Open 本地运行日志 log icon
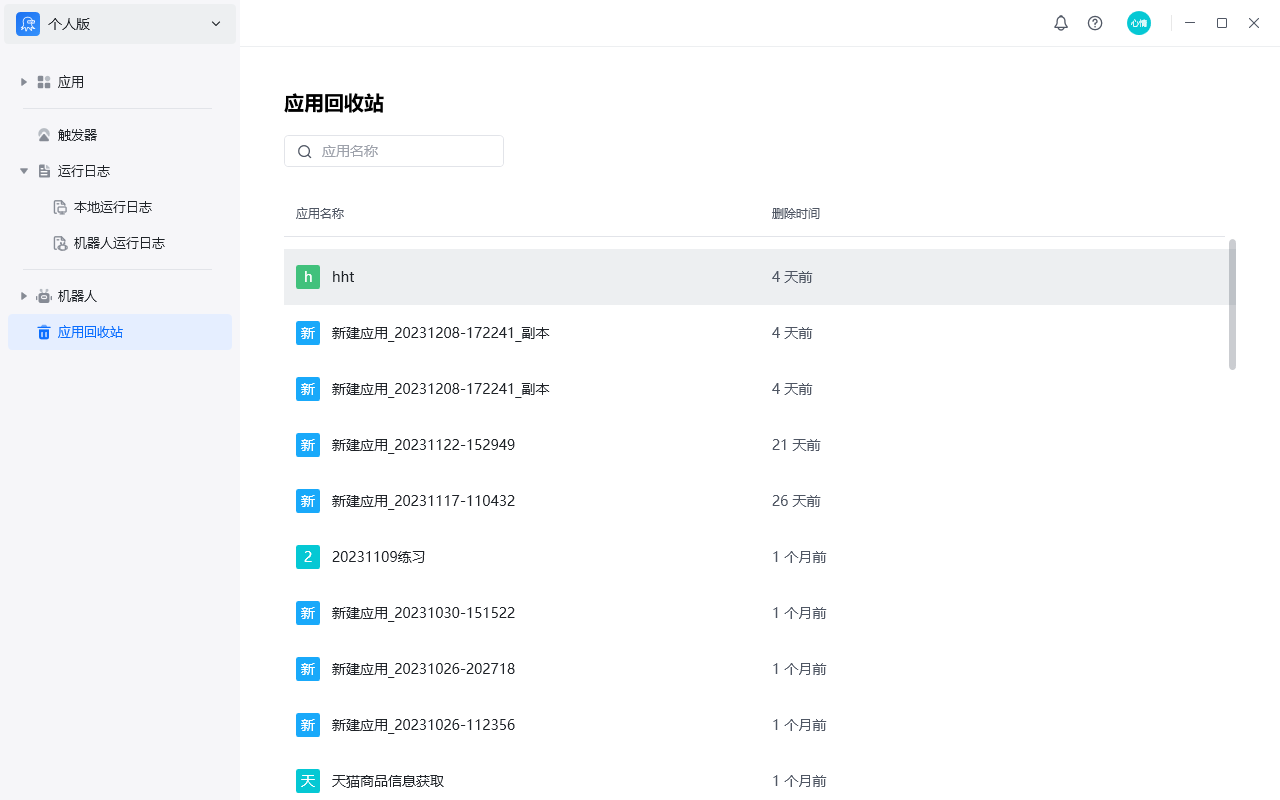Image resolution: width=1280 pixels, height=800 pixels. pos(60,207)
